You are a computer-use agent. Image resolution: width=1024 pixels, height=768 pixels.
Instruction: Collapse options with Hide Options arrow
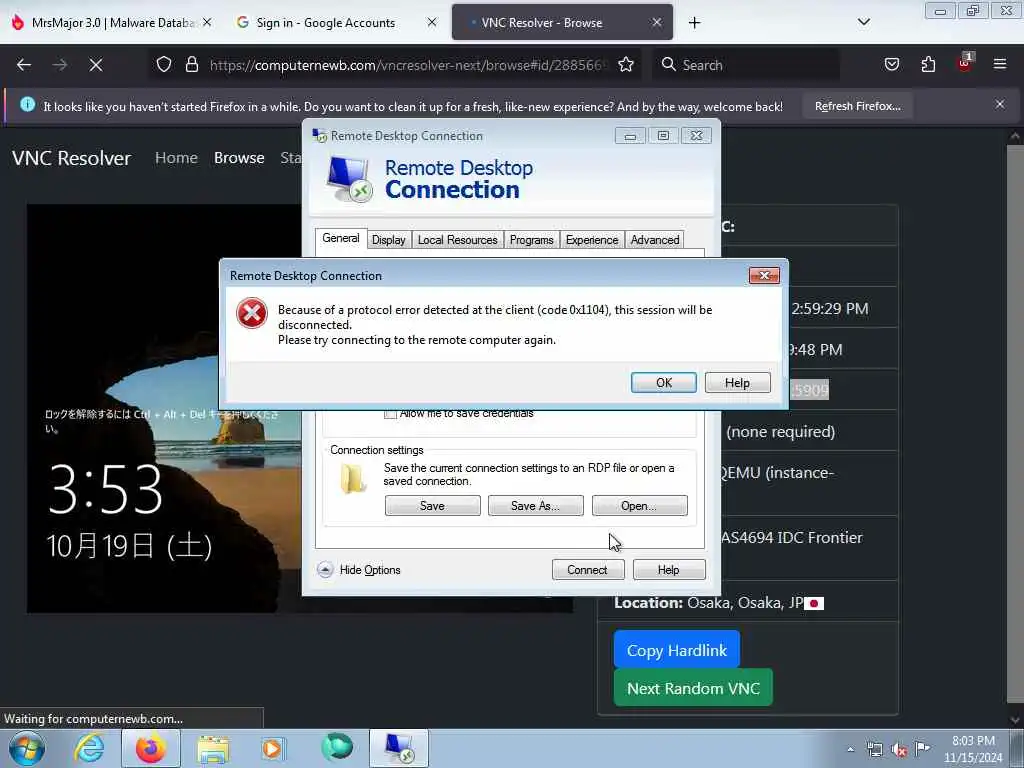click(x=325, y=569)
